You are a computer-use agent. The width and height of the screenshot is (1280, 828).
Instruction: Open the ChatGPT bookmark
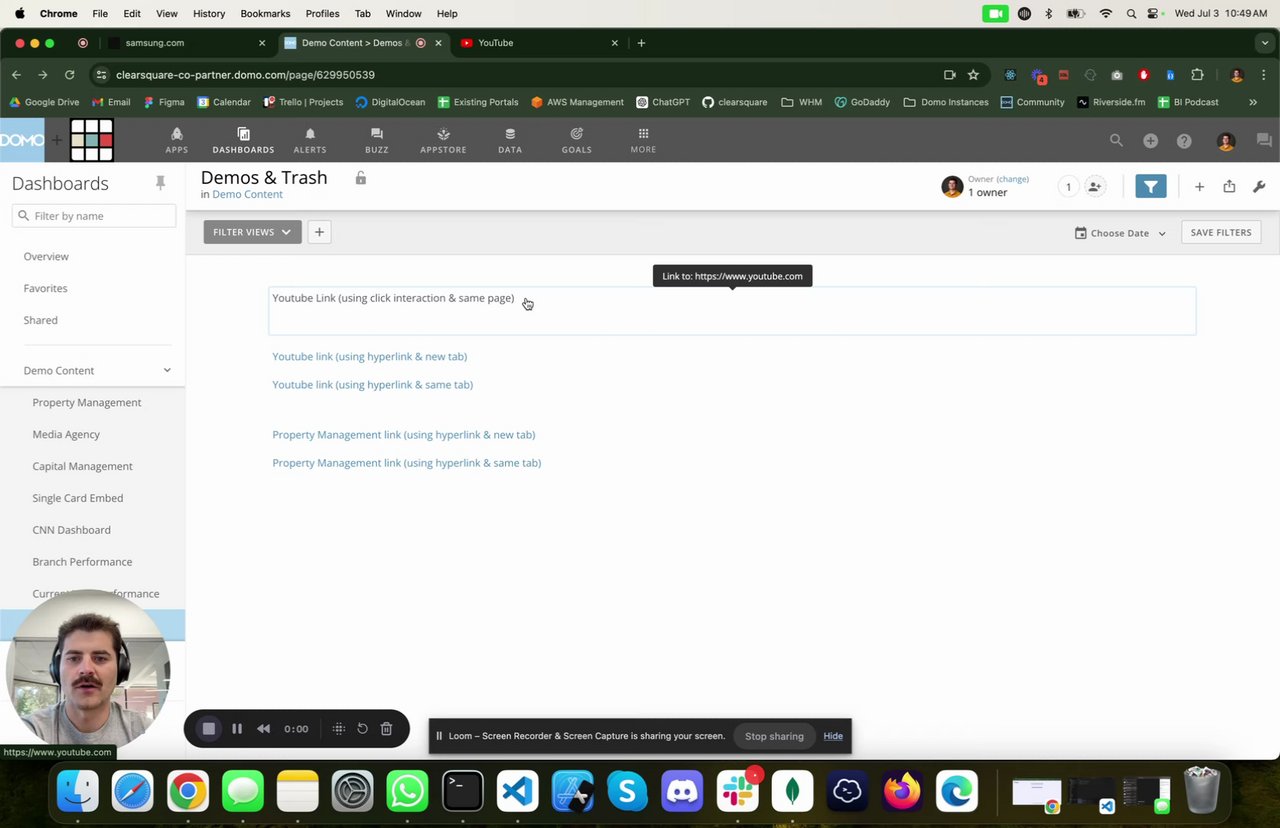(x=663, y=102)
